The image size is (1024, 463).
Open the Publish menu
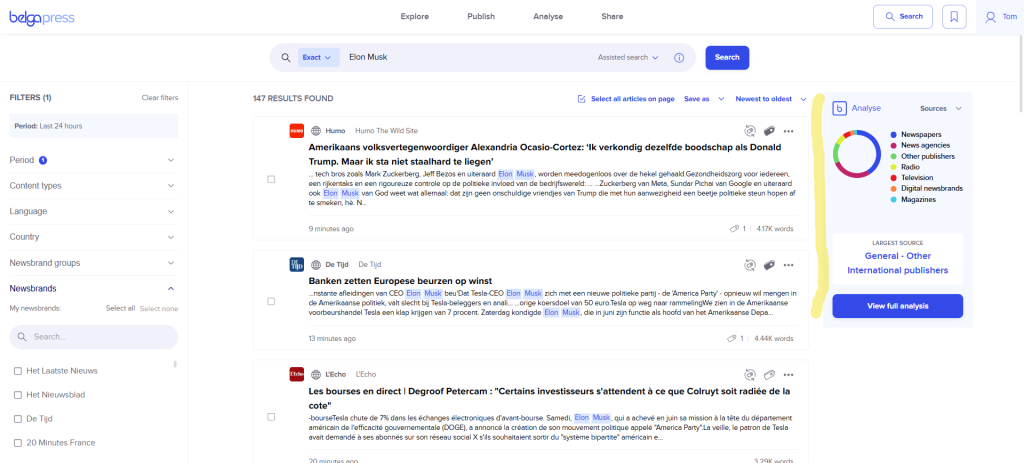coord(481,17)
